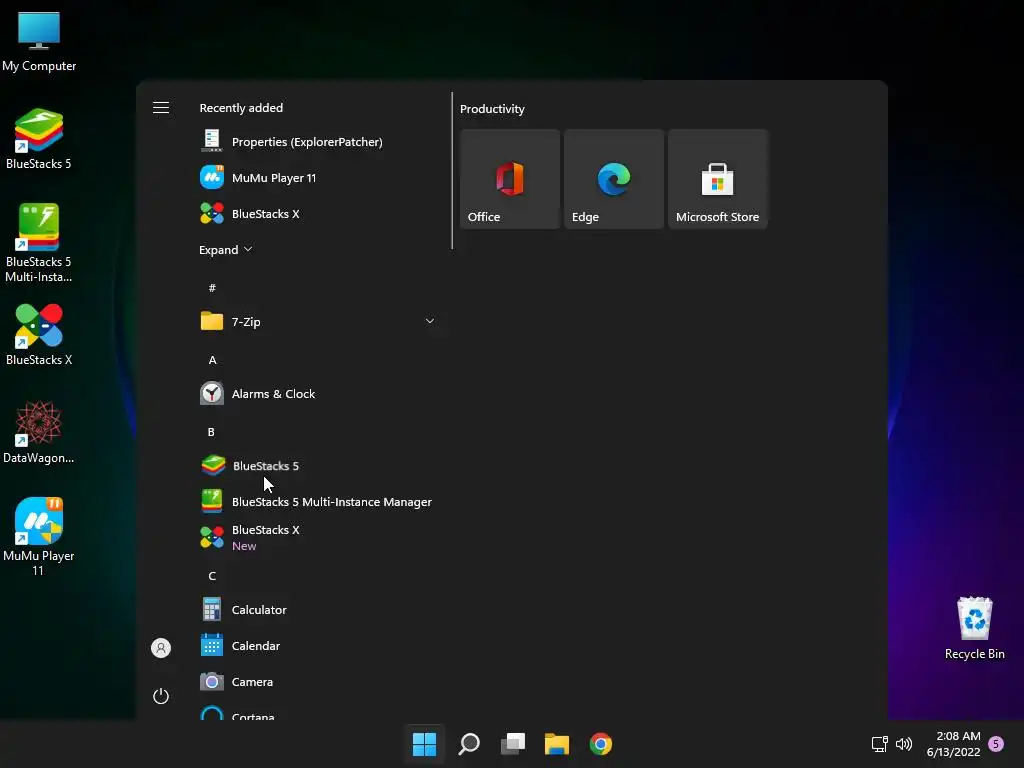Open the Calendar app

coord(318,646)
